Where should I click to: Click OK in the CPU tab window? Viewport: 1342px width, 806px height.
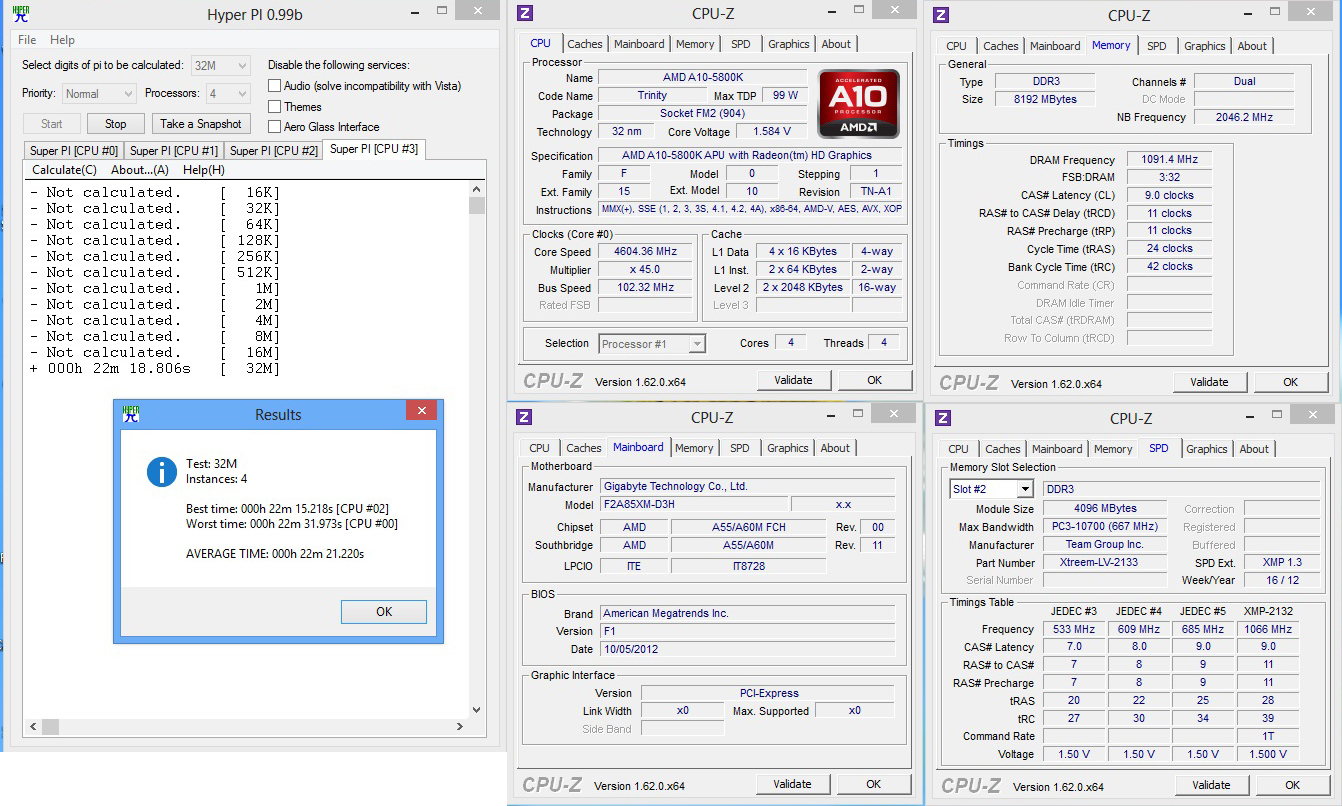(875, 380)
